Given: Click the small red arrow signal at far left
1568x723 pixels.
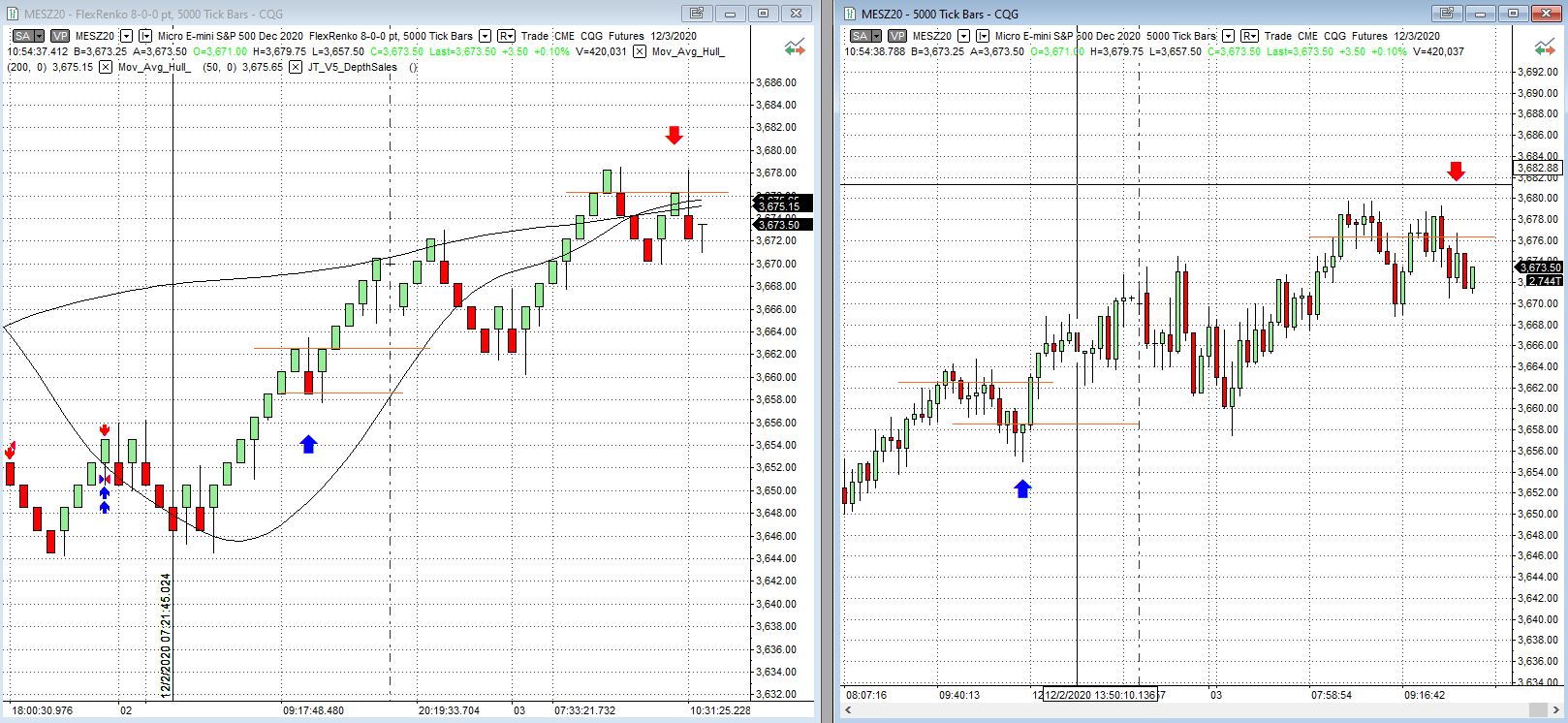Looking at the screenshot, I should (x=10, y=451).
